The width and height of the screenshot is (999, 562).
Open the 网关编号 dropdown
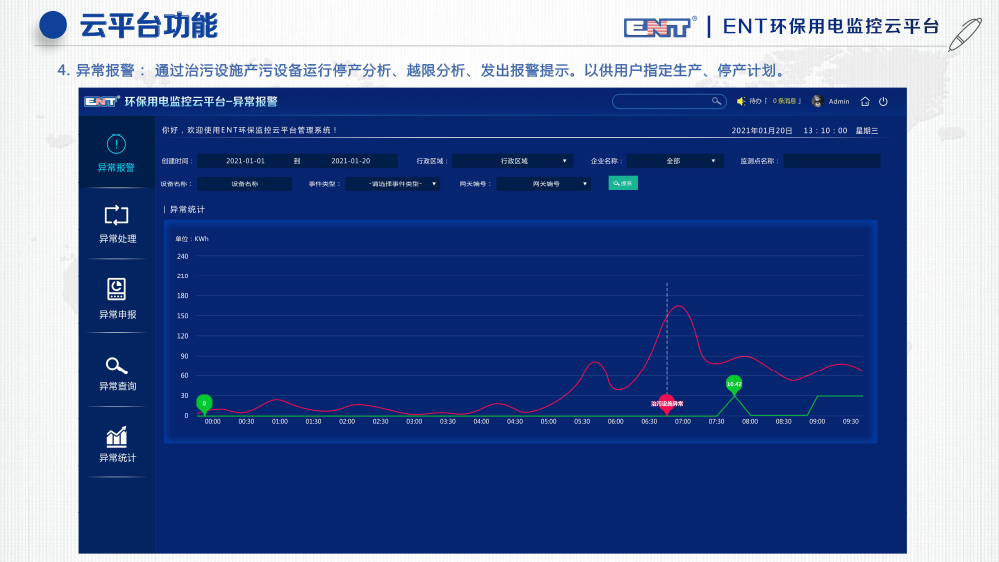544,184
